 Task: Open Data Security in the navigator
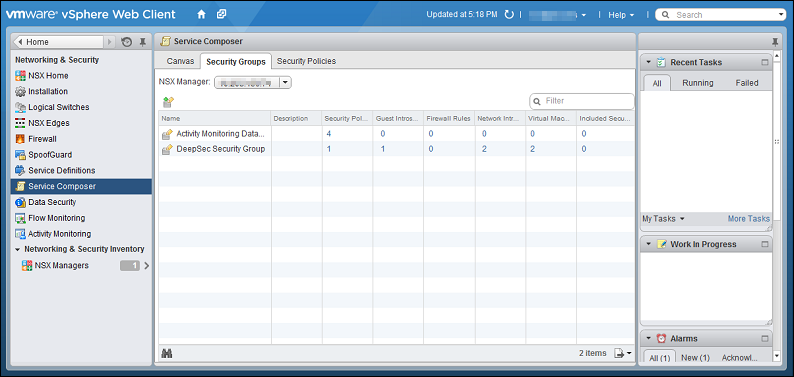coord(52,202)
